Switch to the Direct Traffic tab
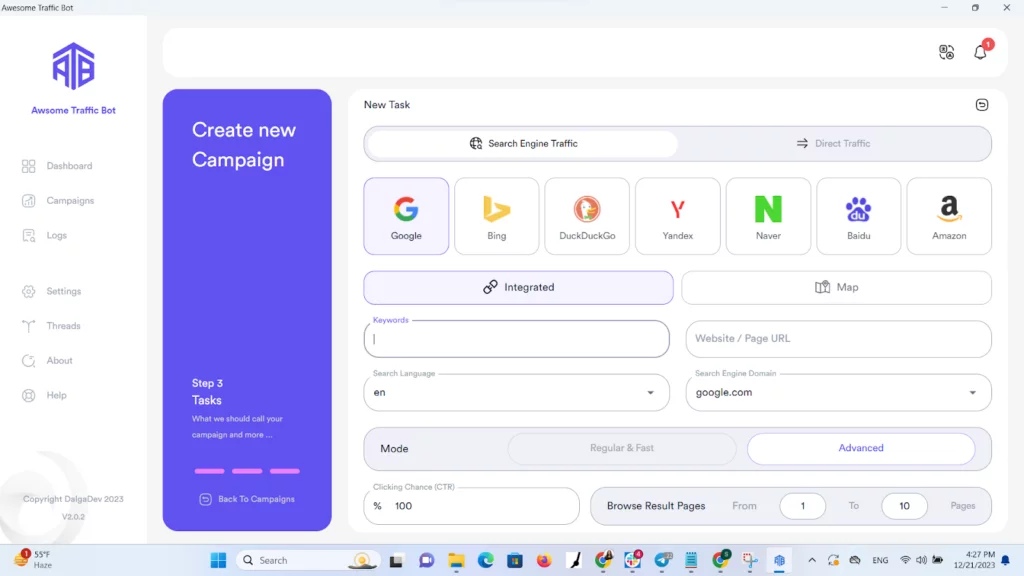 833,144
